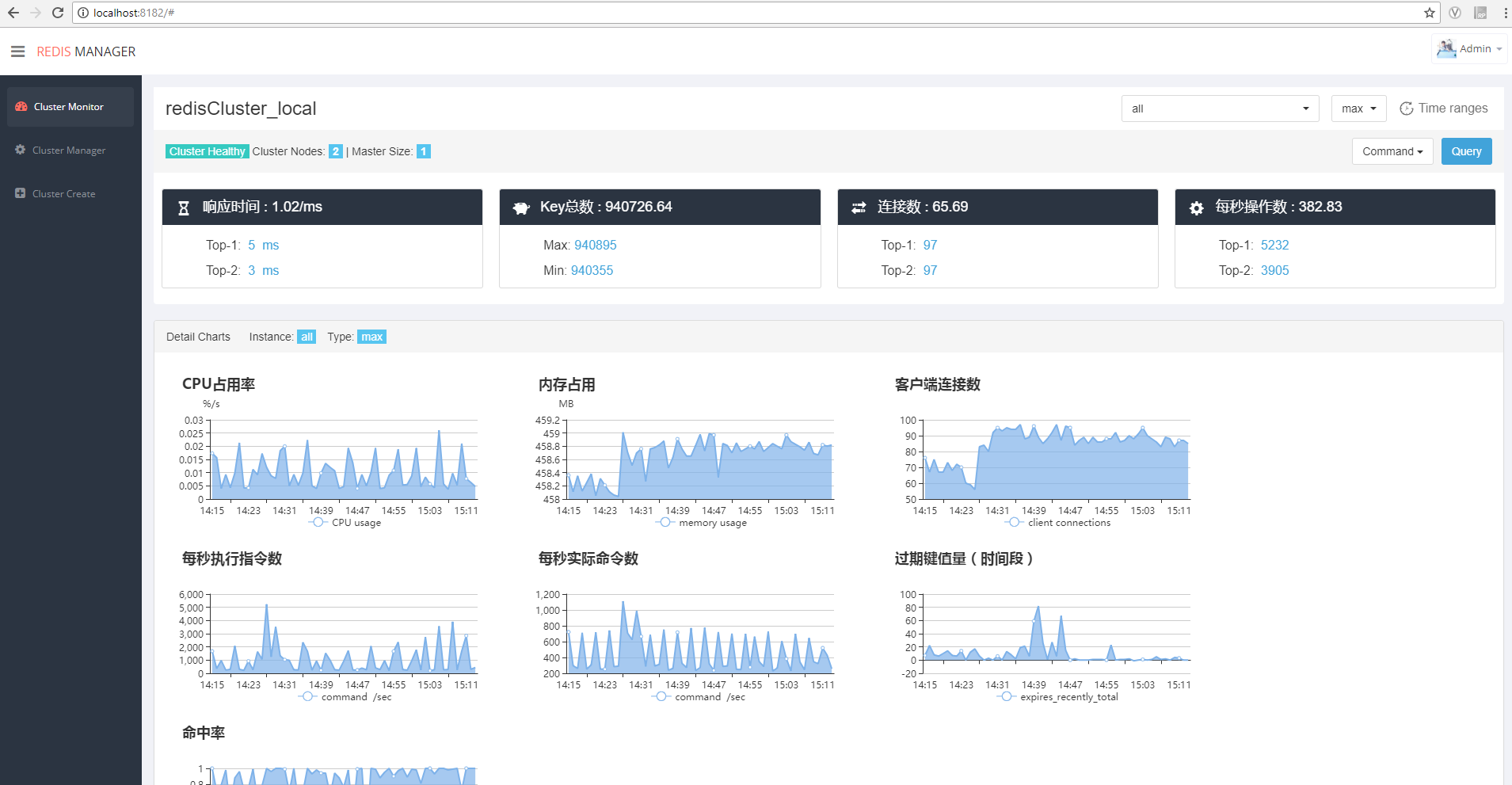Screen dimensions: 1512x785
Task: Click the site info icon in address bar
Action: (83, 13)
